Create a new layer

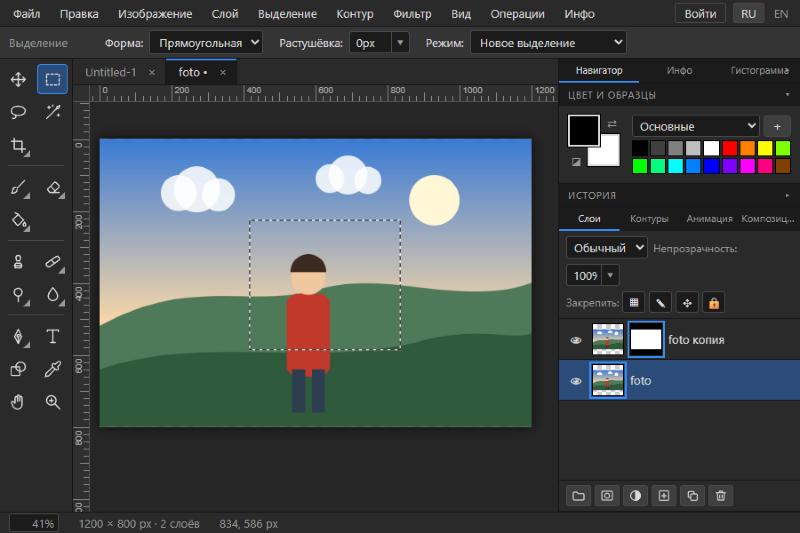[664, 496]
